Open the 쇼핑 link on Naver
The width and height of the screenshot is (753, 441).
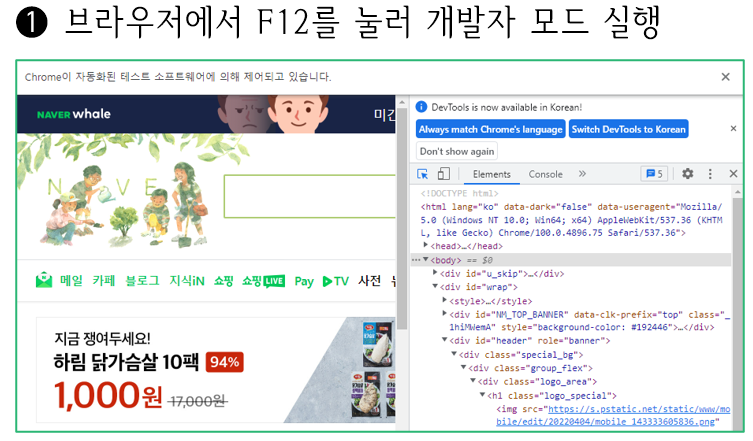(223, 281)
